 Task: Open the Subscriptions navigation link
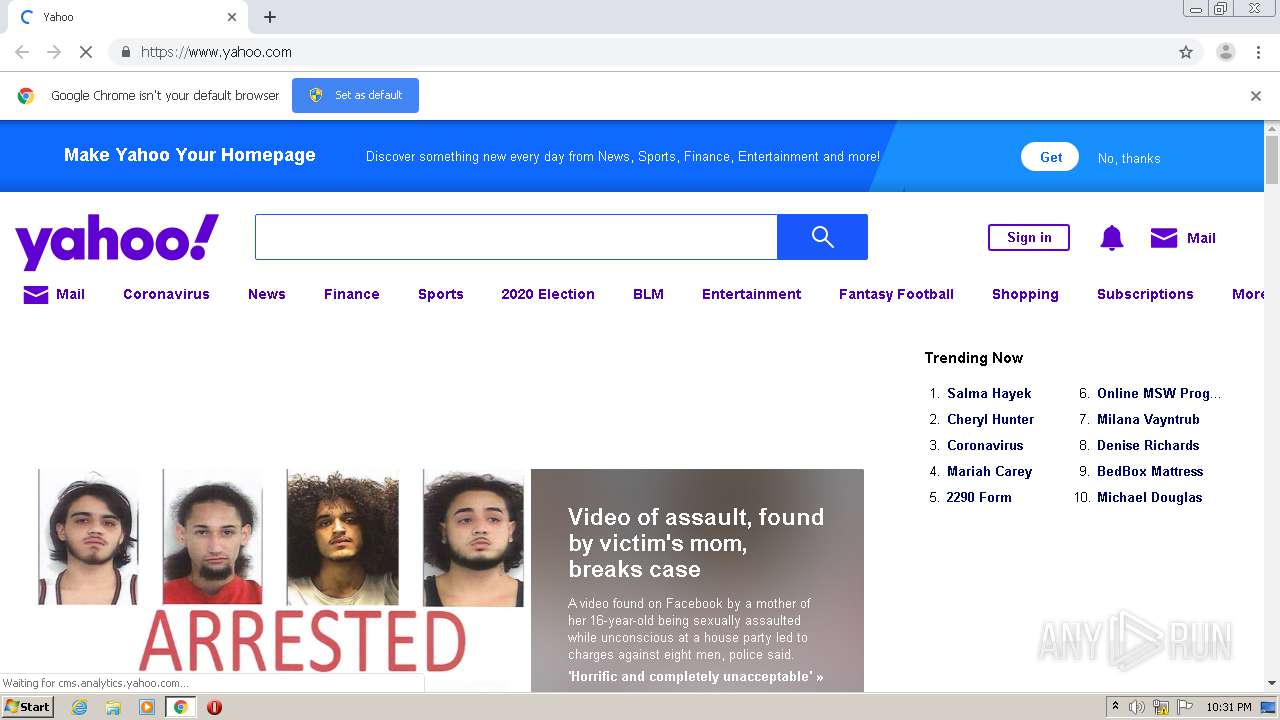(x=1145, y=294)
